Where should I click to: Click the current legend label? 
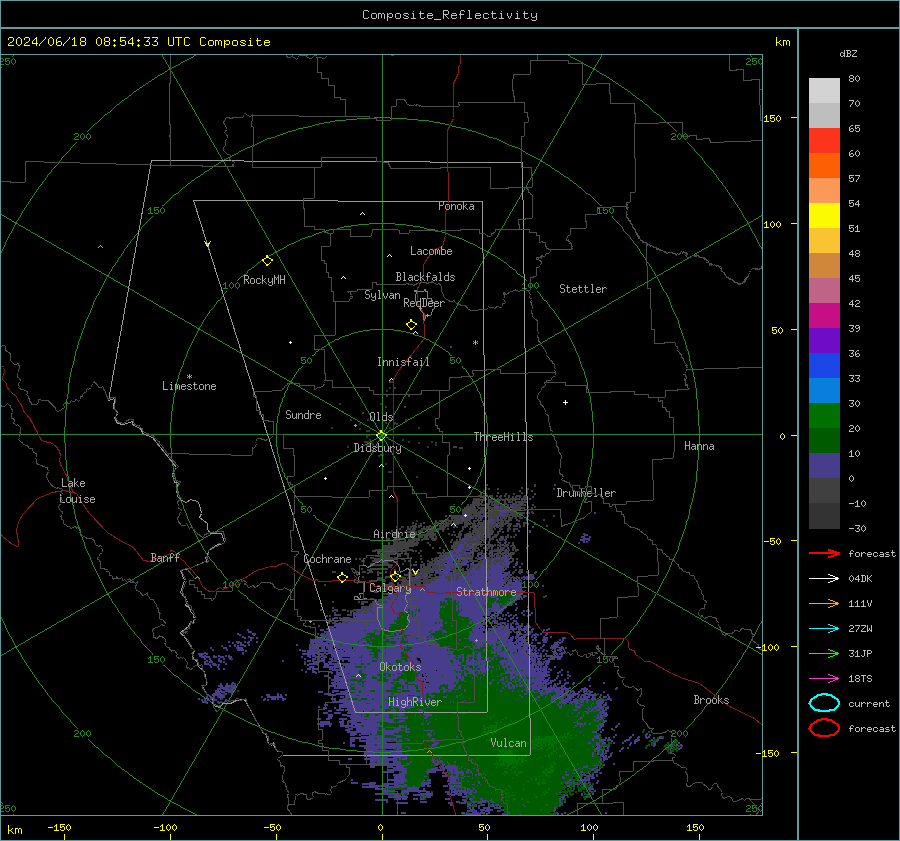[x=869, y=703]
